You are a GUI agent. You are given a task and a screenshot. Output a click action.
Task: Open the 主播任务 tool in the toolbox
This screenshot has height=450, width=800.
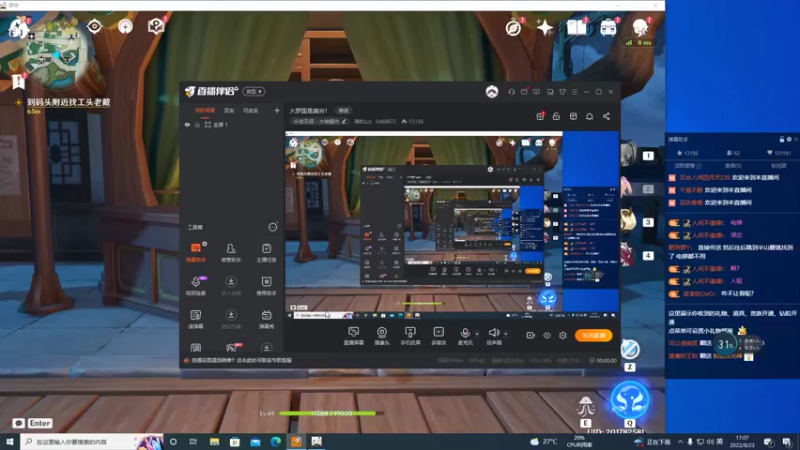(266, 252)
